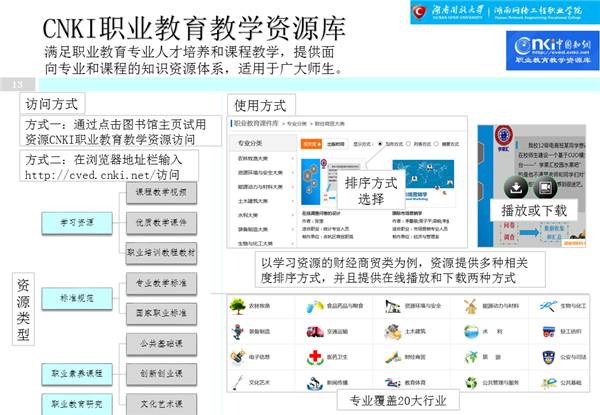Click the robot icon for 装备制造
600x415 pixels.
tap(238, 332)
